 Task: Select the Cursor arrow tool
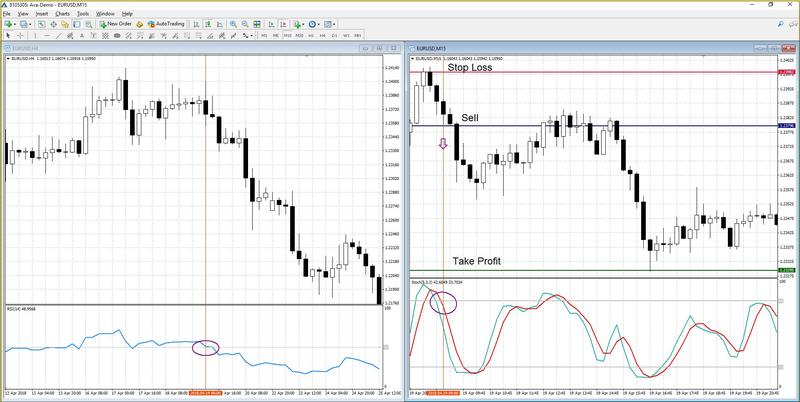[8, 36]
